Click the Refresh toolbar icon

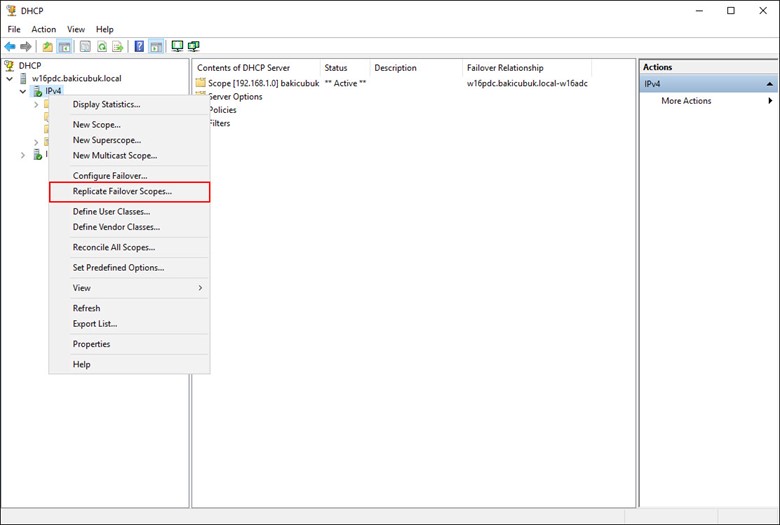[x=101, y=46]
